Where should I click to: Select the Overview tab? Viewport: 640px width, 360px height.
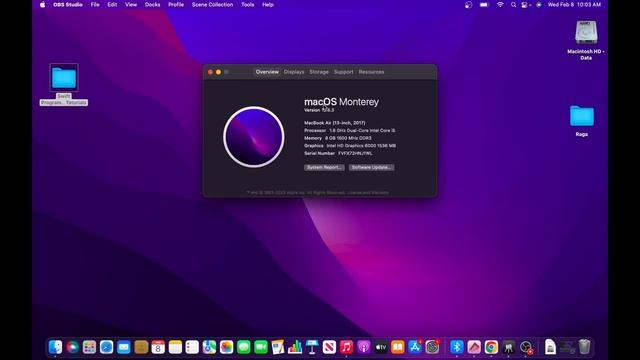[x=267, y=72]
